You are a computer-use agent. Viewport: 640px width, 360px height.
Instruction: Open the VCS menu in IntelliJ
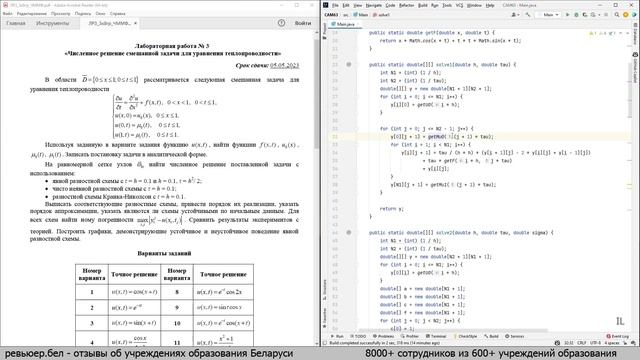[x=459, y=5]
